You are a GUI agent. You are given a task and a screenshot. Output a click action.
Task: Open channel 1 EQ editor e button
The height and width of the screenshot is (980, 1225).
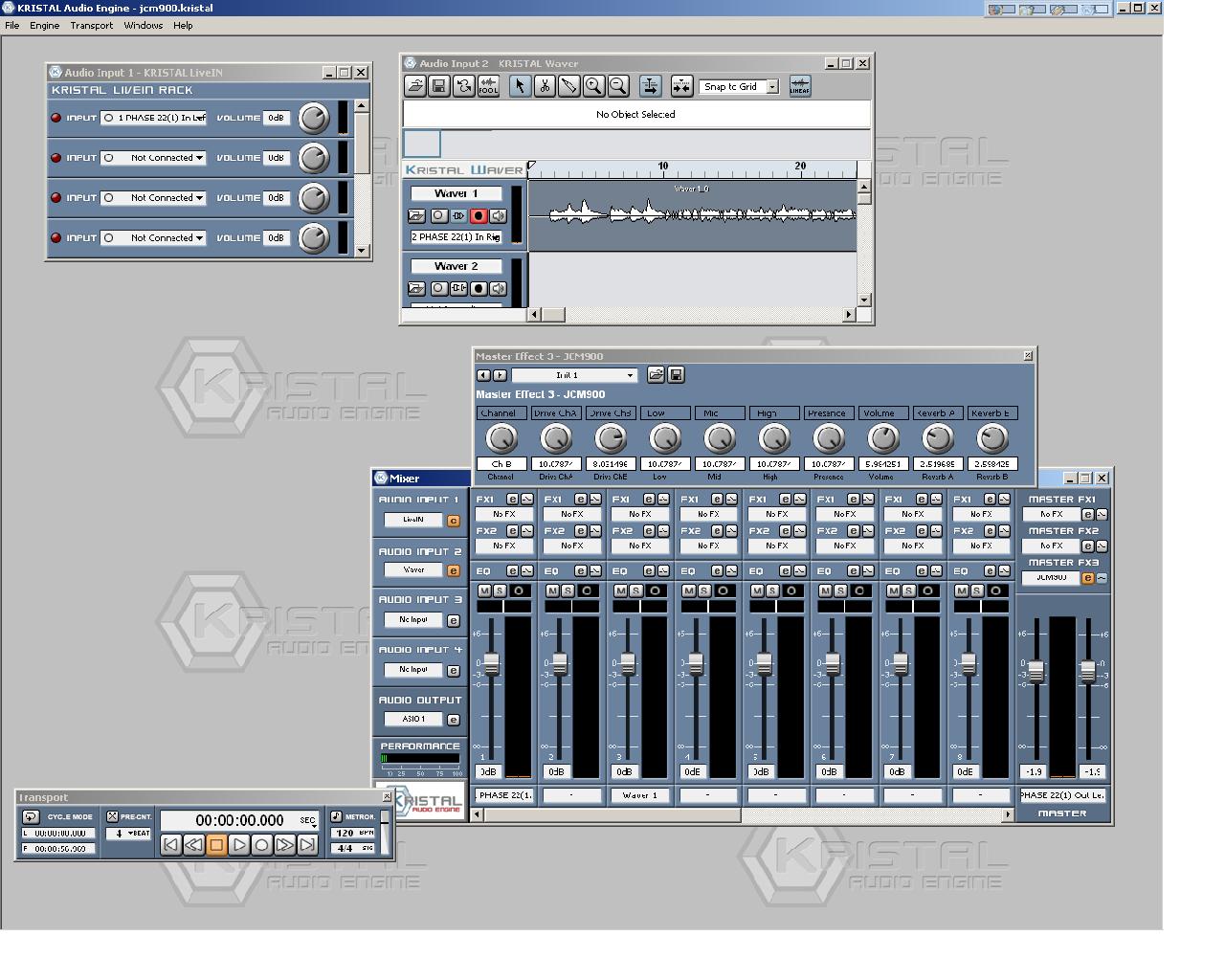(x=512, y=570)
